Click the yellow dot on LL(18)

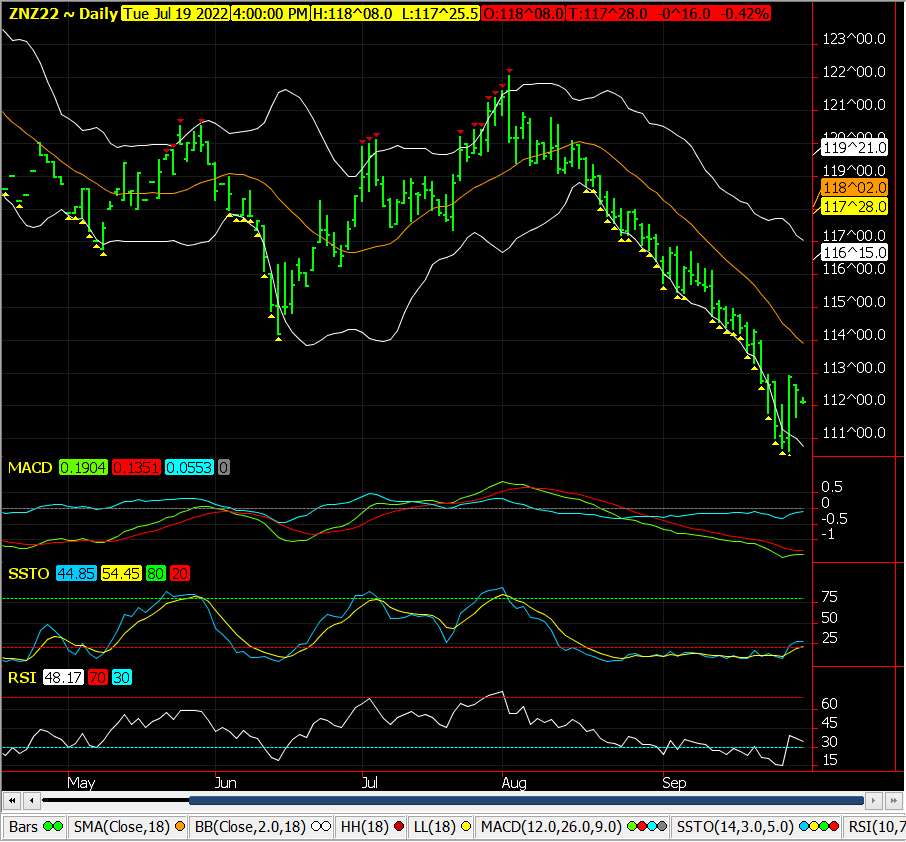465,827
